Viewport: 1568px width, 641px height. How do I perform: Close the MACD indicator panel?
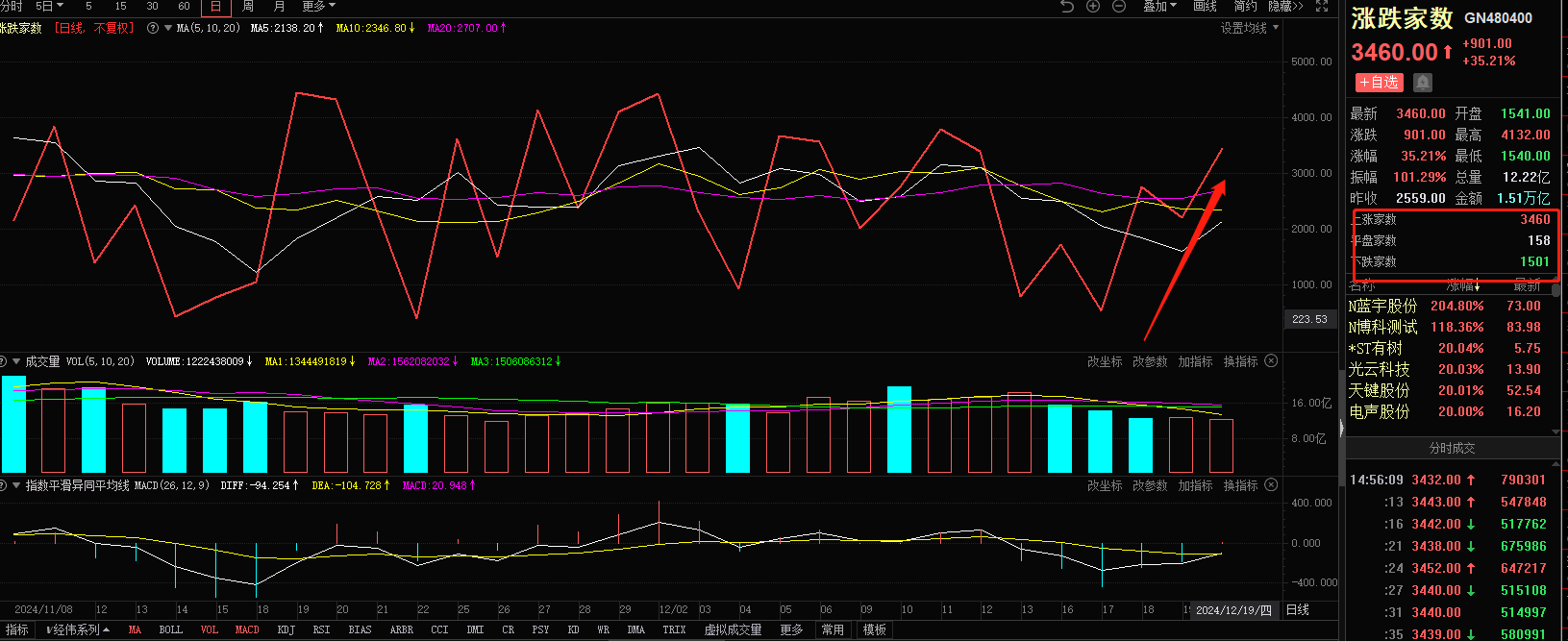coord(1271,485)
